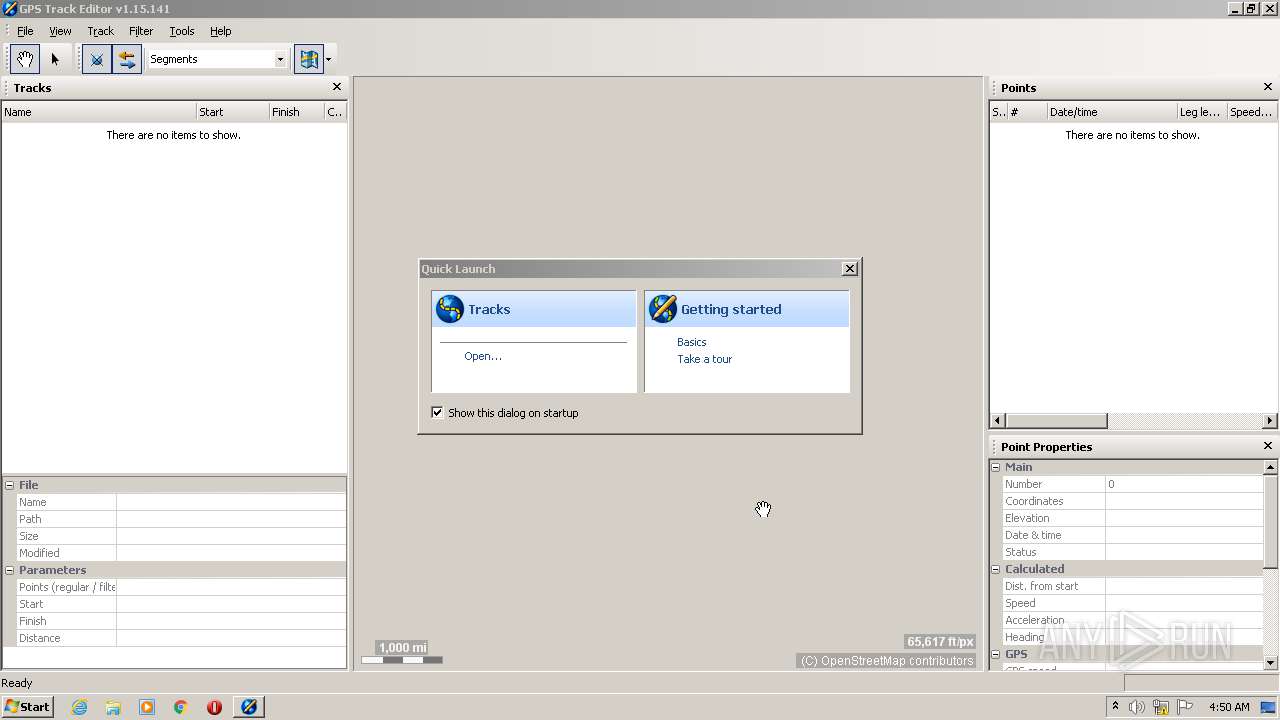The height and width of the screenshot is (720, 1280).
Task: Click the volume tray icon
Action: 1137,707
